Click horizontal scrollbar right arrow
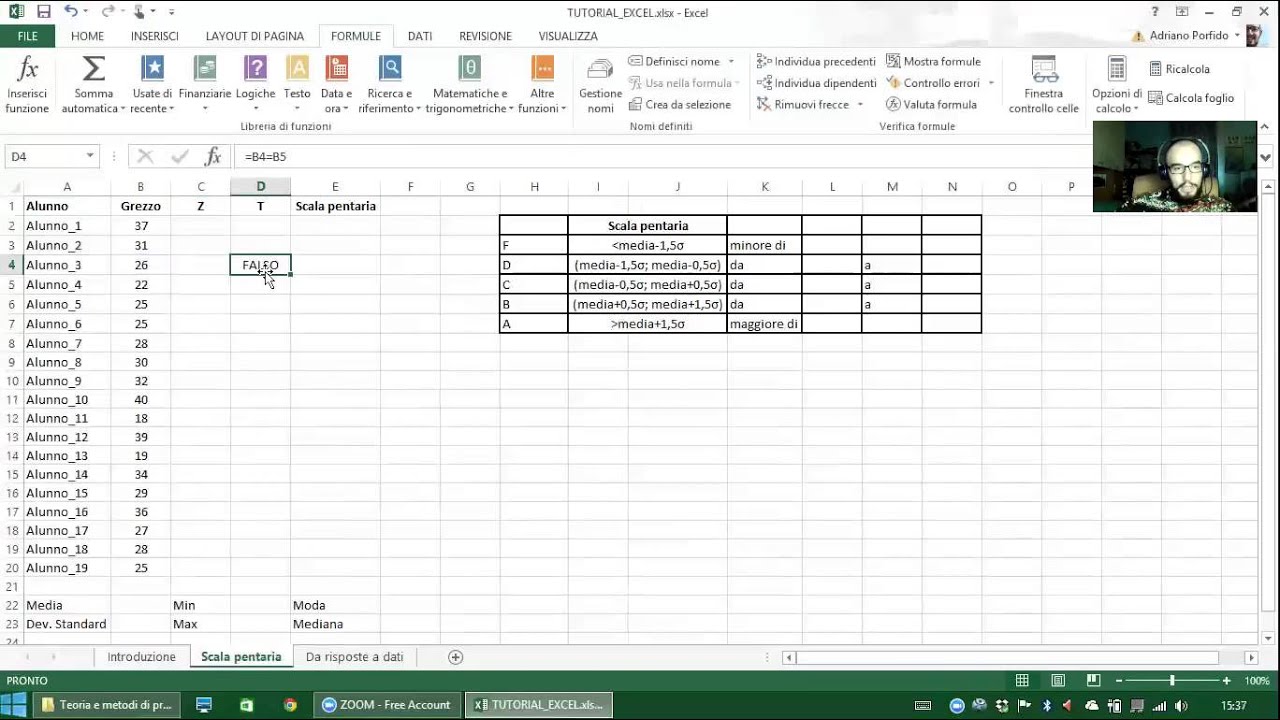 pyautogui.click(x=1251, y=657)
